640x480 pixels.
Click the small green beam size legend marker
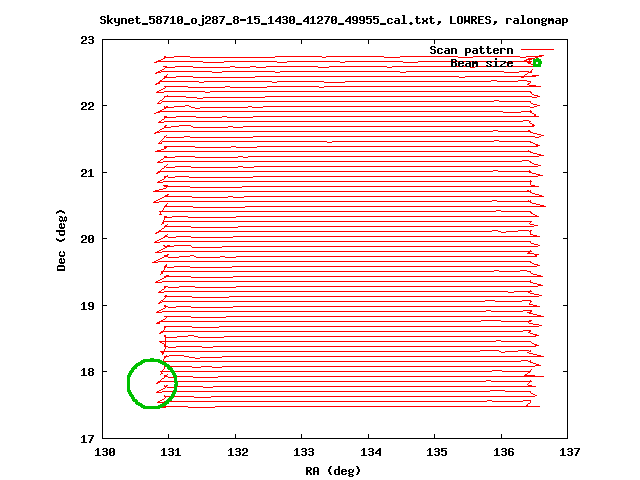[x=537, y=63]
